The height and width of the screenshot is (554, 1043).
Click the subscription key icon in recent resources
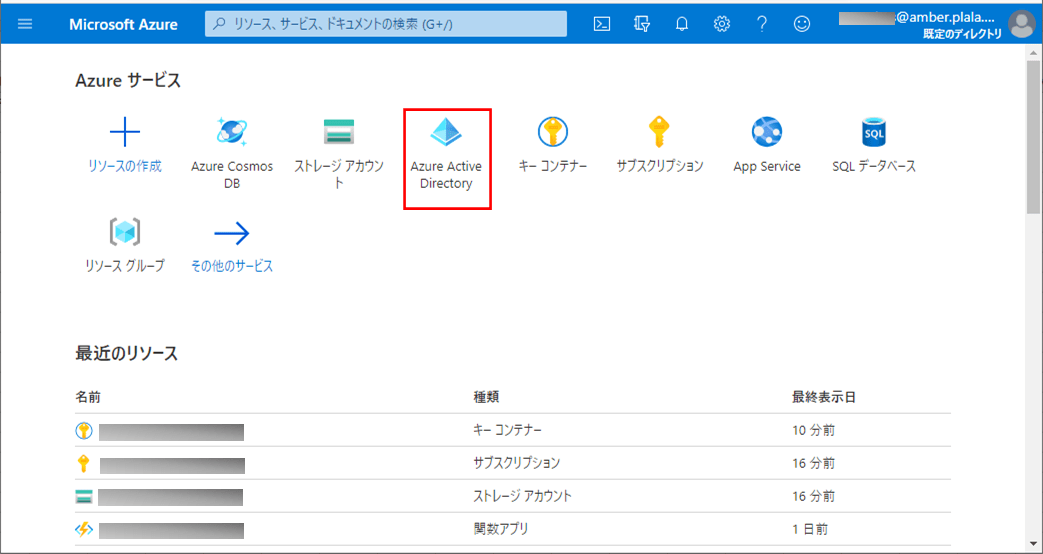pyautogui.click(x=84, y=464)
